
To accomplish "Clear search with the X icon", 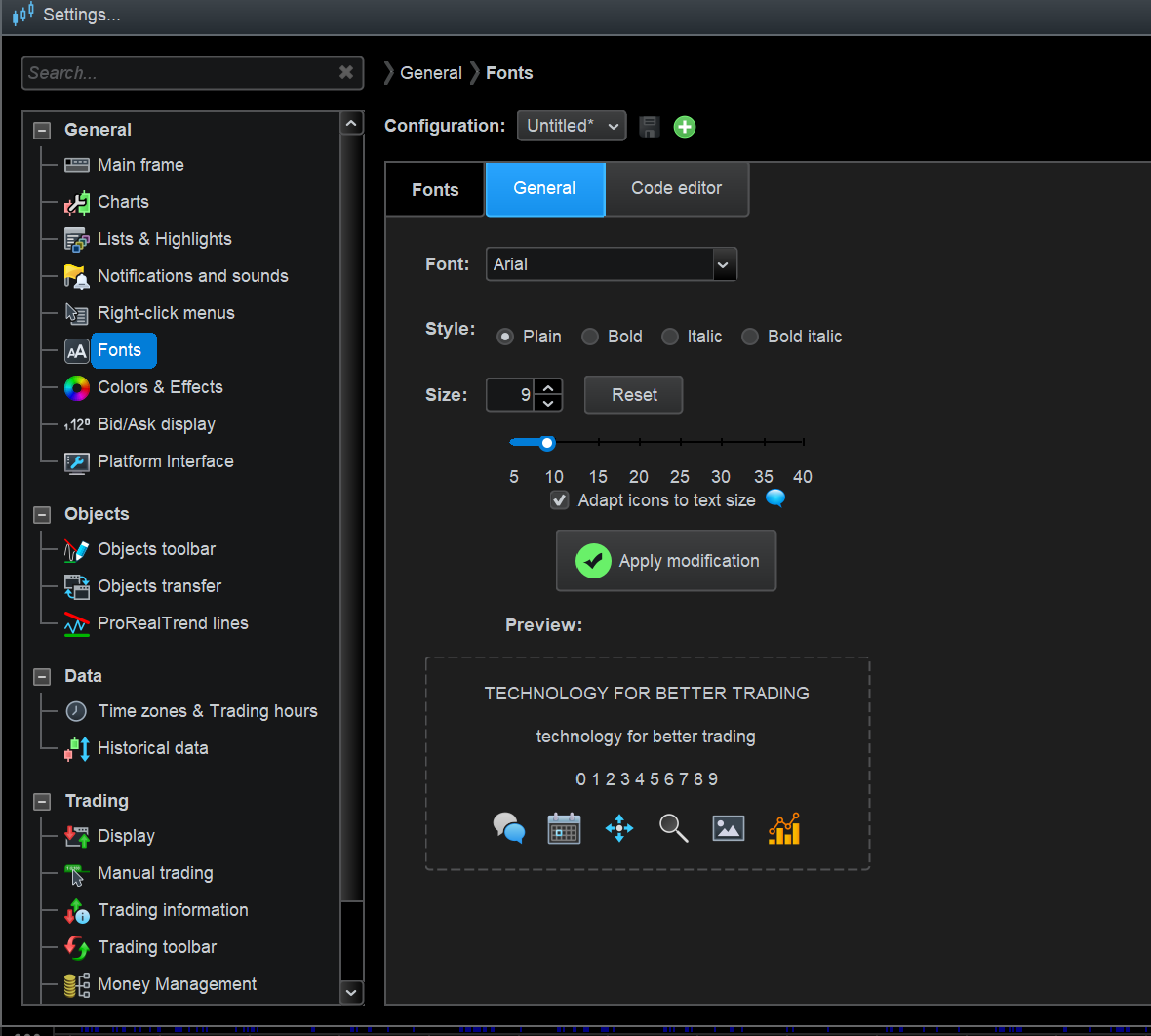I will 345,72.
